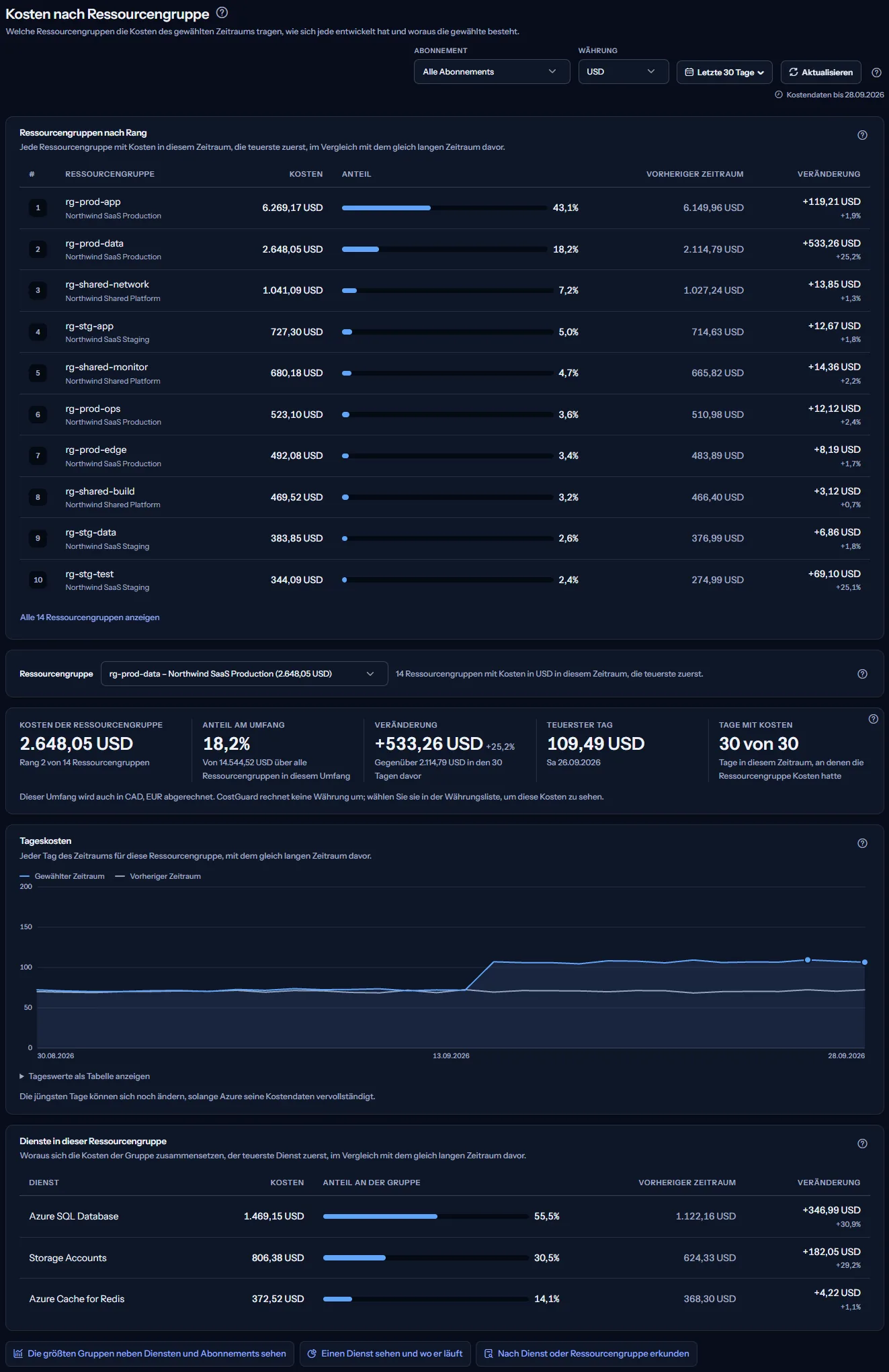Image resolution: width=889 pixels, height=1372 pixels.
Task: Click Azure SQL Database 55,5% share bar
Action: (425, 1217)
